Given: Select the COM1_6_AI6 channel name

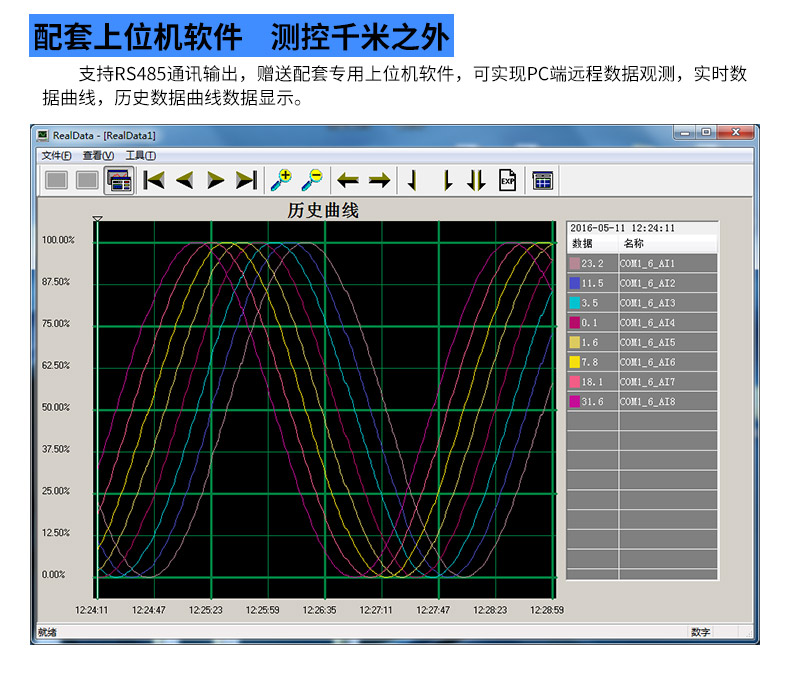Looking at the screenshot, I should (x=647, y=362).
